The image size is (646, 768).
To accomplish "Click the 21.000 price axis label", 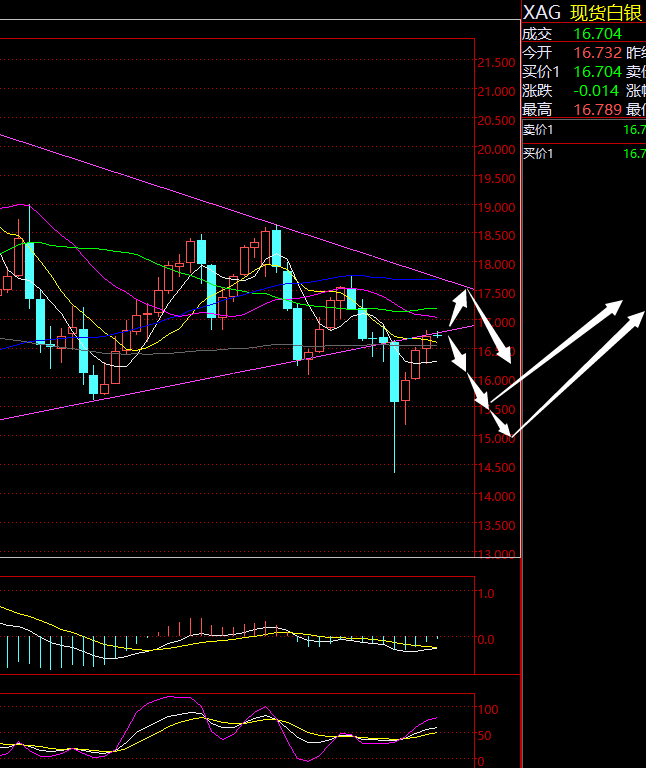I will pos(496,92).
